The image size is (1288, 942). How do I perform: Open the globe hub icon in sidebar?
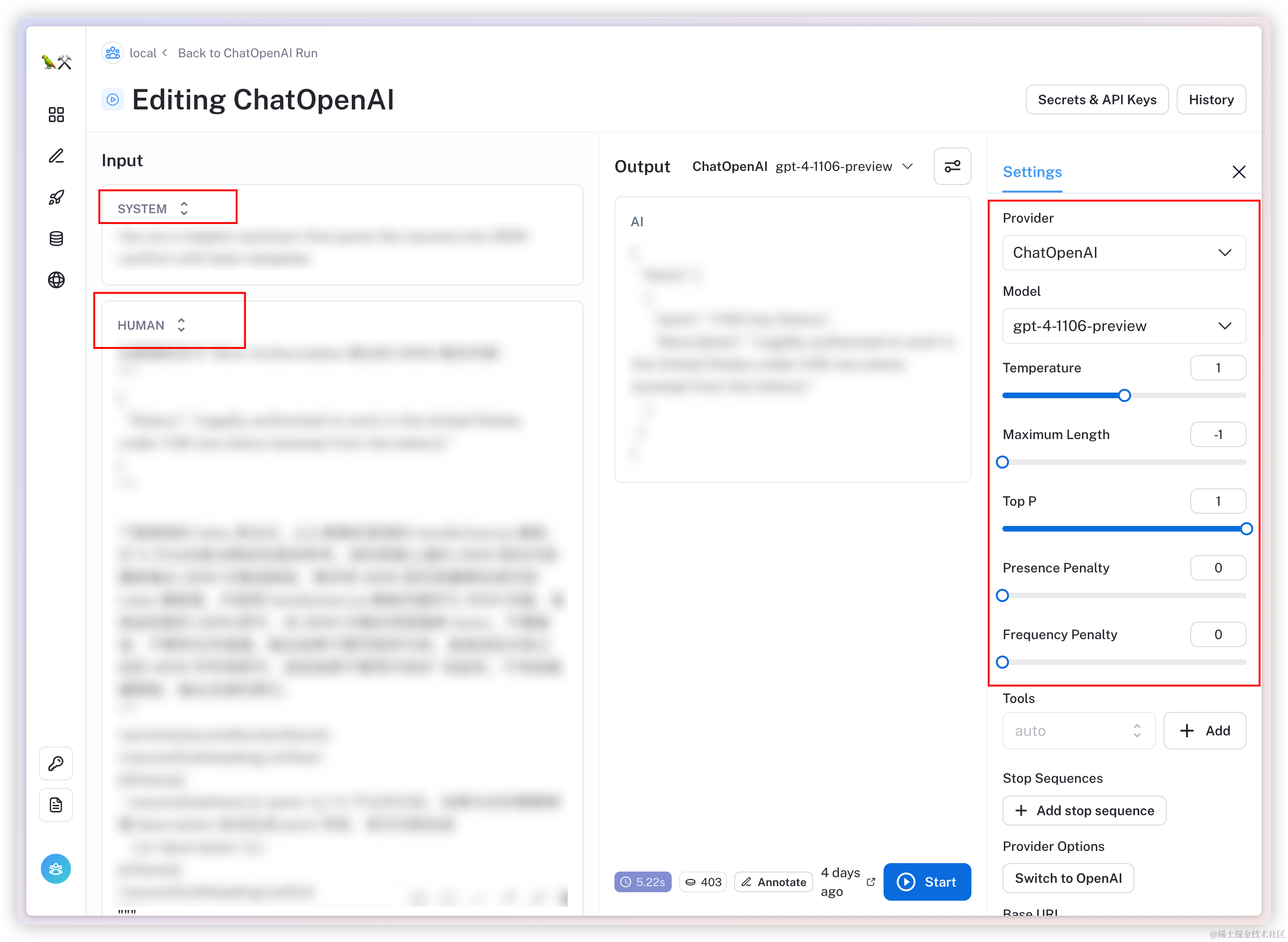coord(56,280)
